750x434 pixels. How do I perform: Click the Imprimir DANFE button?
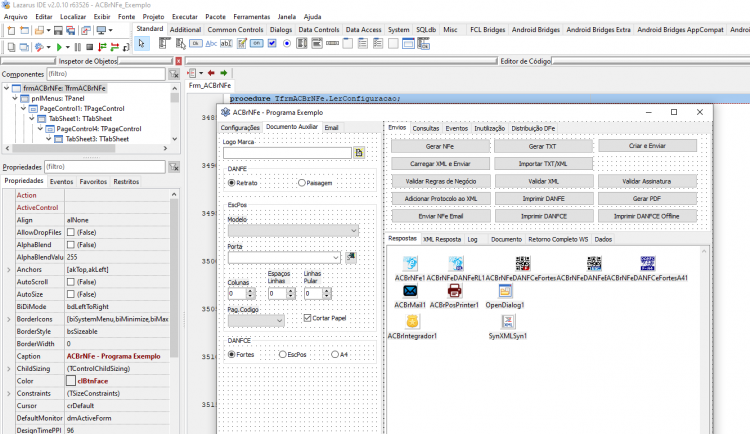(x=543, y=199)
